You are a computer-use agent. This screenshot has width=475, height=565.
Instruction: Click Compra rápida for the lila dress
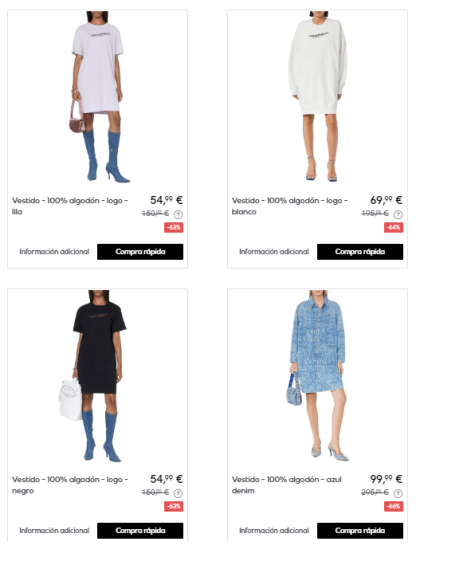tap(140, 252)
